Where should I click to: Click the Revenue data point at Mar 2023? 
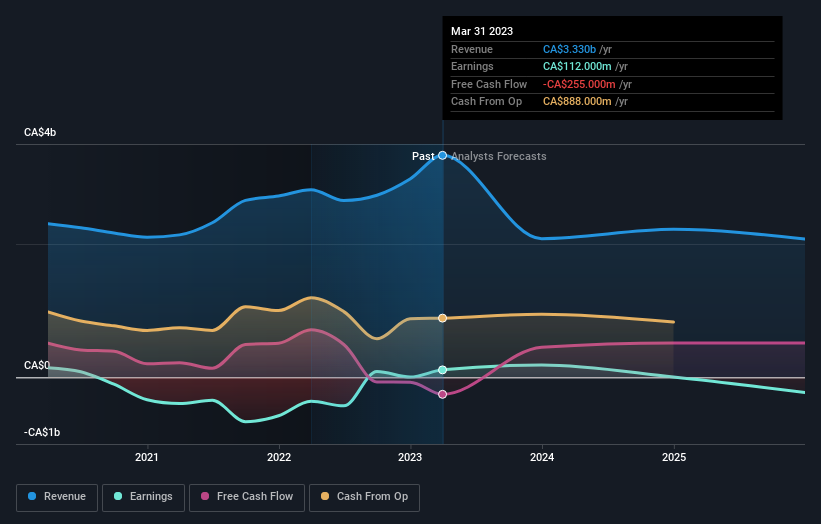[442, 155]
